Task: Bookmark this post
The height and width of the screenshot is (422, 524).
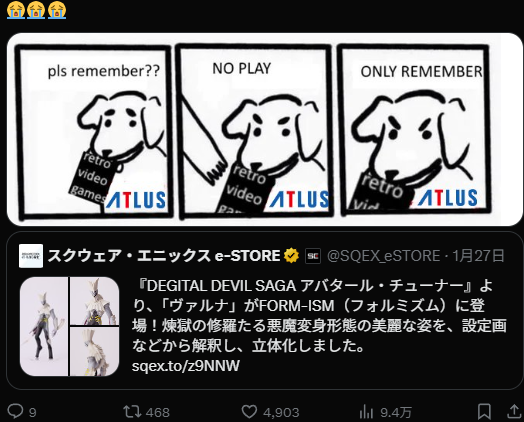Action: [x=484, y=412]
